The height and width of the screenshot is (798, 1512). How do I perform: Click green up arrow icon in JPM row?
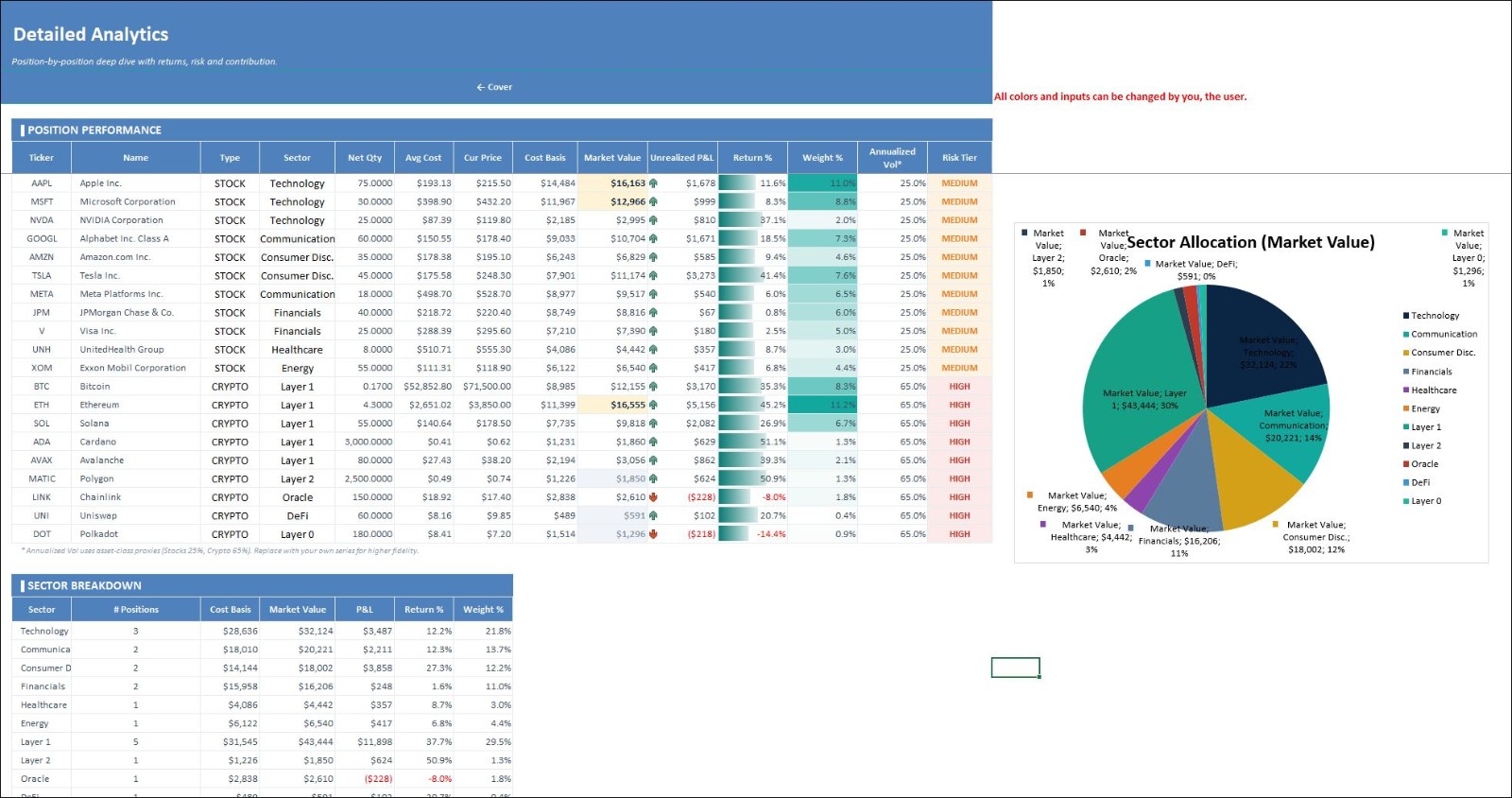pyautogui.click(x=653, y=312)
